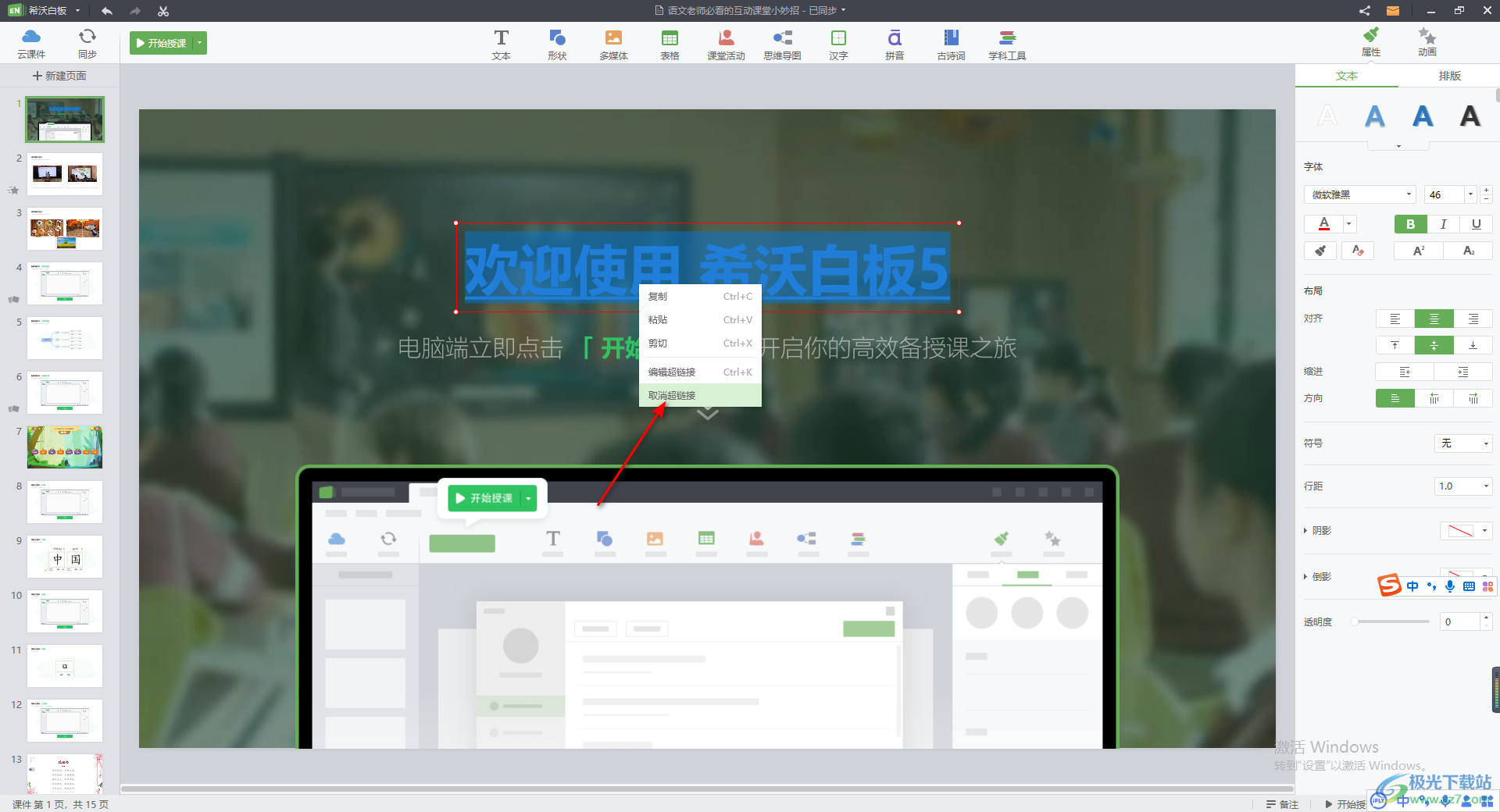Click the font color red A swatch
The height and width of the screenshot is (812, 1500).
point(1324,224)
